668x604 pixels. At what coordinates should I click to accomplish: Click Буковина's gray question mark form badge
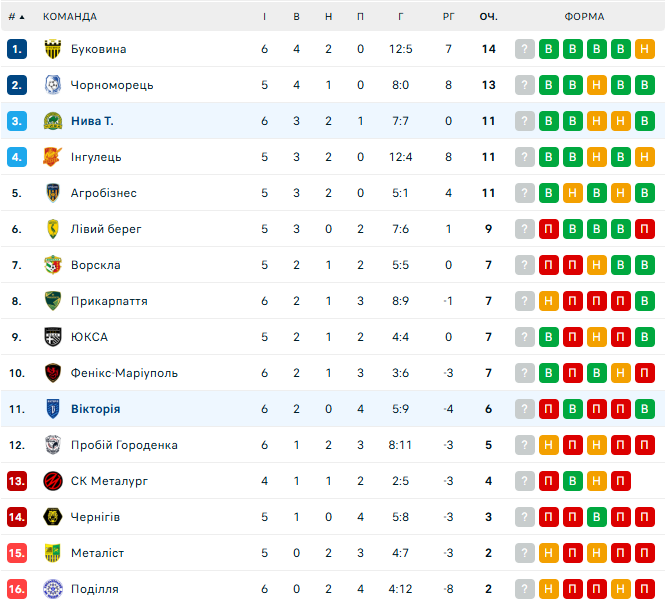[x=525, y=49]
